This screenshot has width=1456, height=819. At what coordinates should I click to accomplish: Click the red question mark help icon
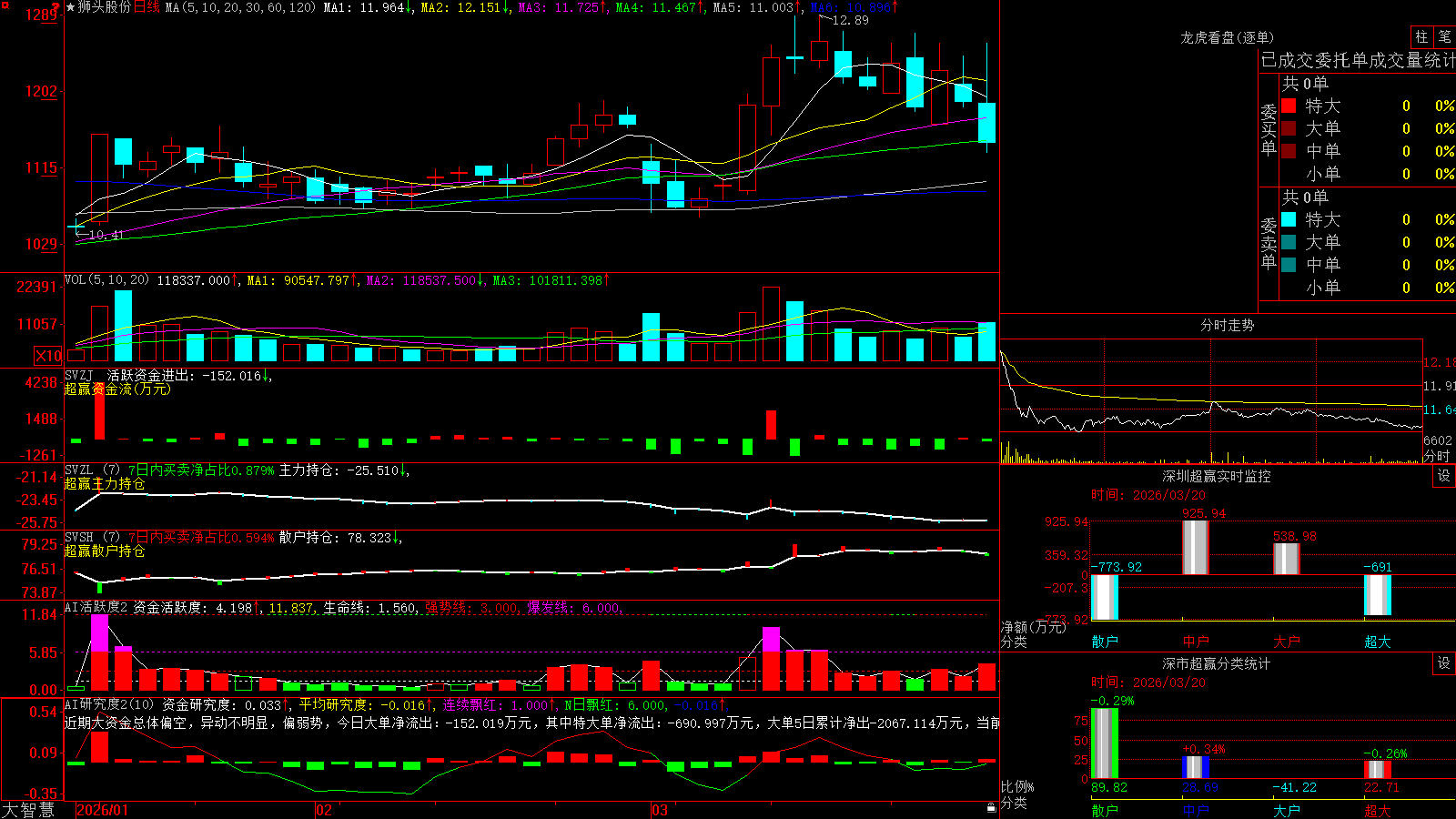[x=56, y=6]
